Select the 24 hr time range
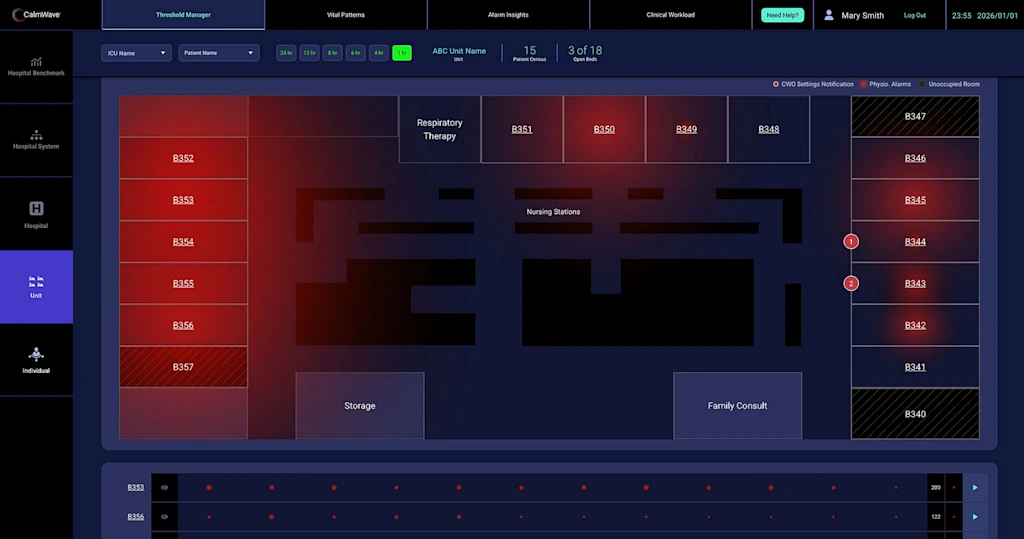This screenshot has height=539, width=1024. pyautogui.click(x=286, y=53)
